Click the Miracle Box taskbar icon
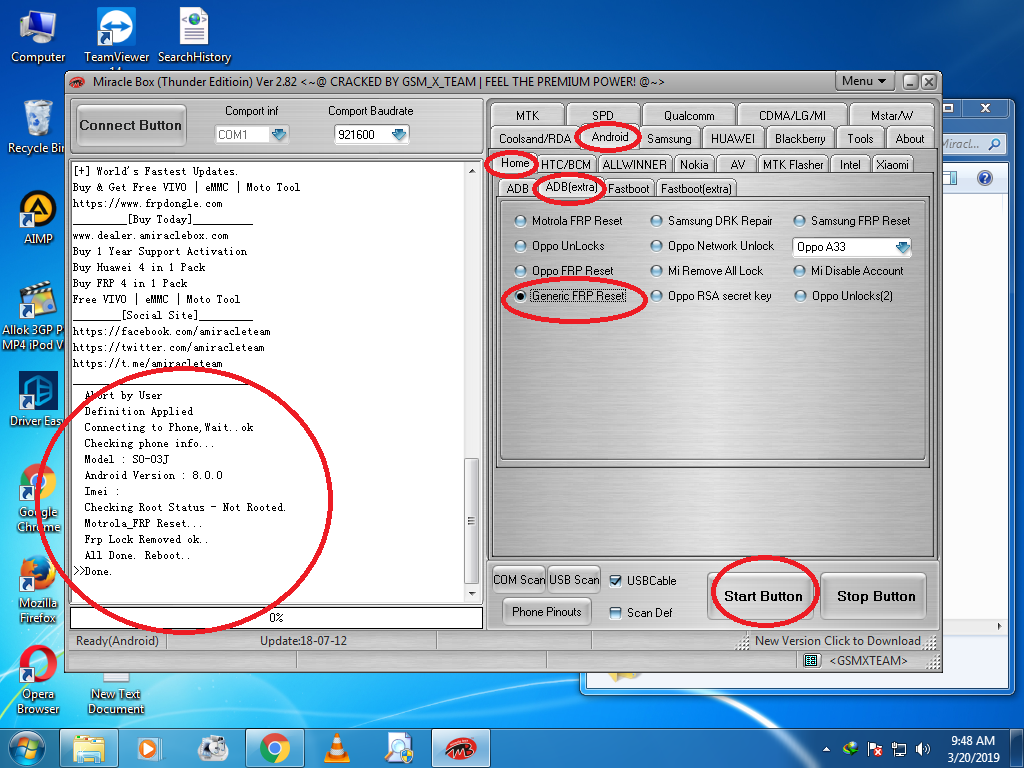 tap(460, 748)
